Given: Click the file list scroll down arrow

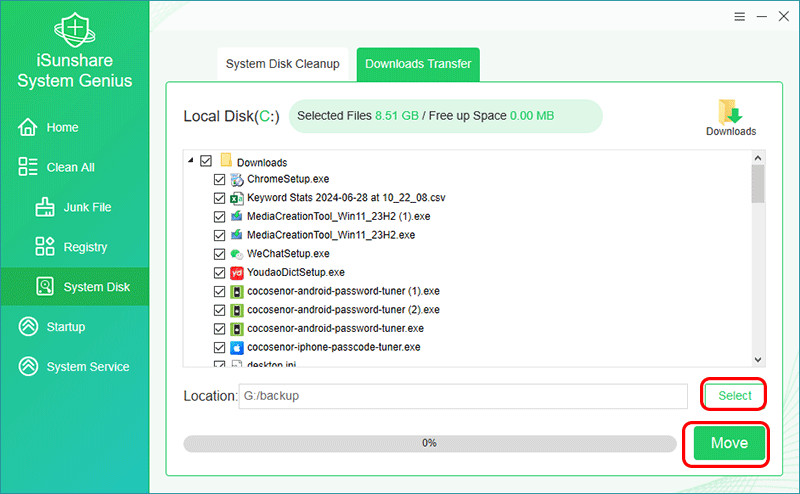Looking at the screenshot, I should click(757, 359).
